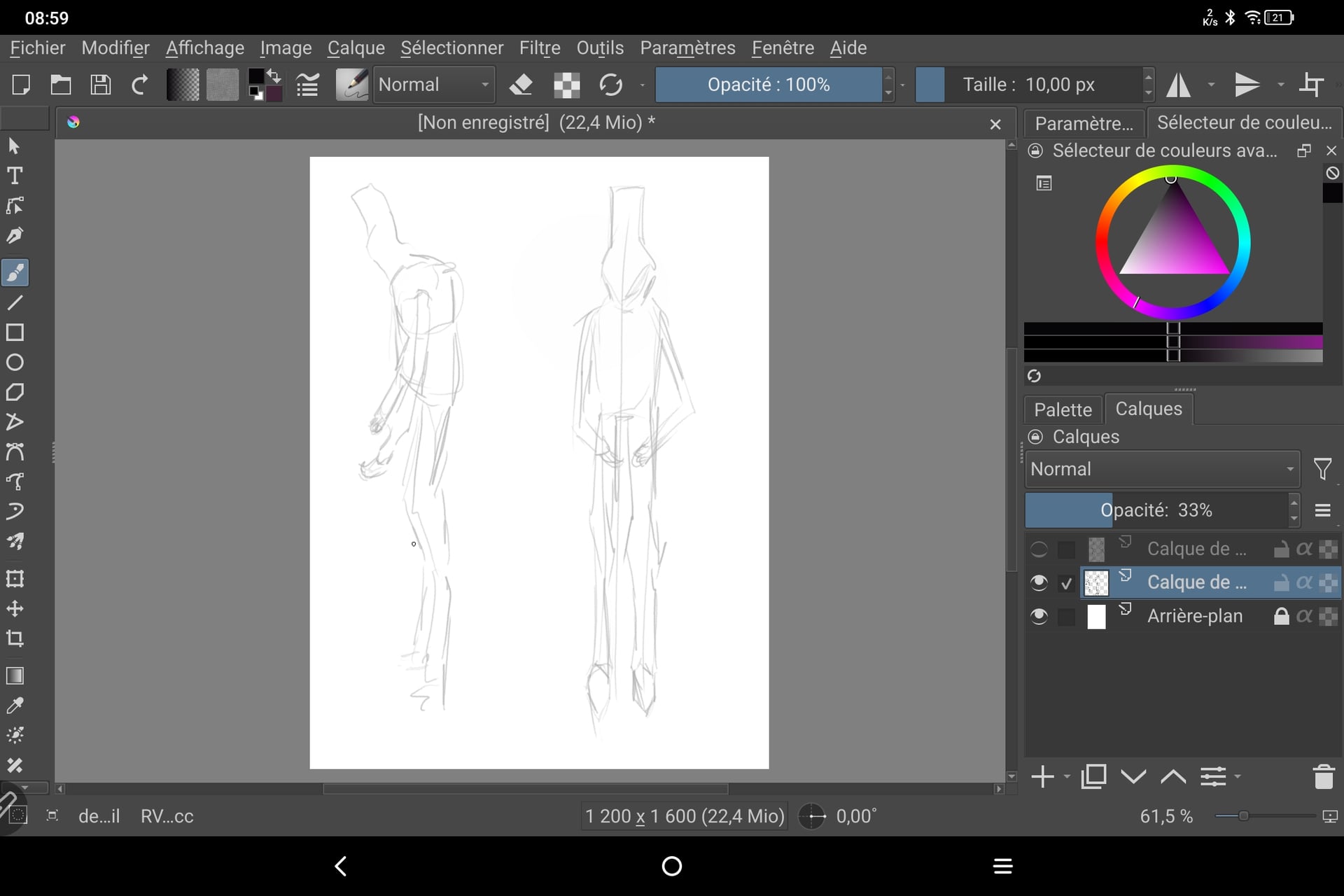Image resolution: width=1344 pixels, height=896 pixels.
Task: Open the Filtre menu
Action: (x=540, y=48)
